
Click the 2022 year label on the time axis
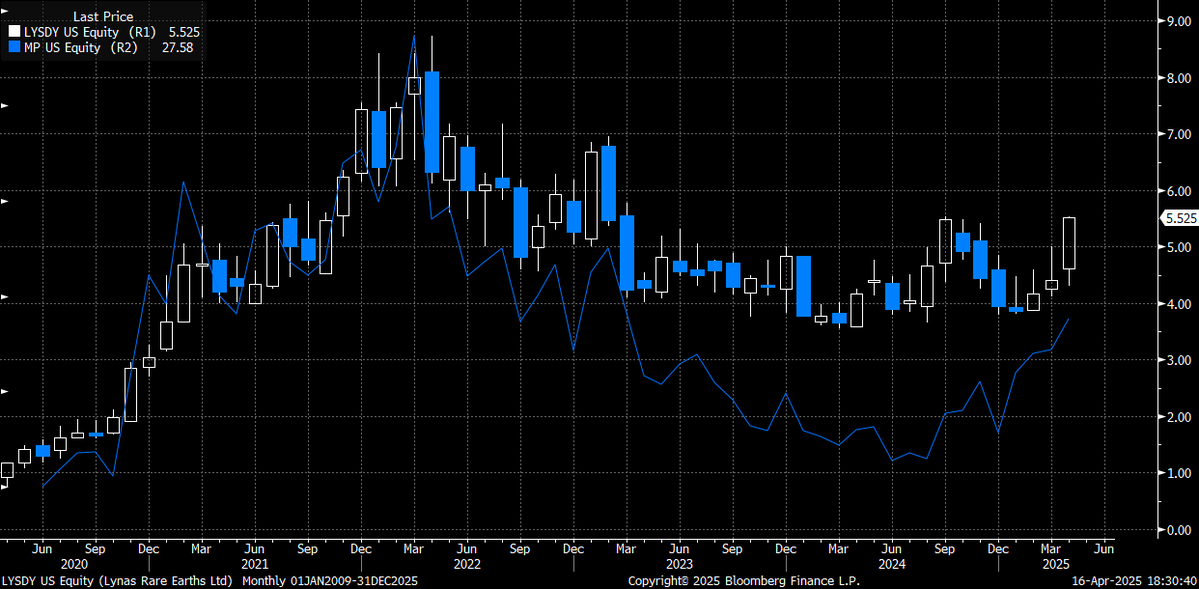[466, 565]
